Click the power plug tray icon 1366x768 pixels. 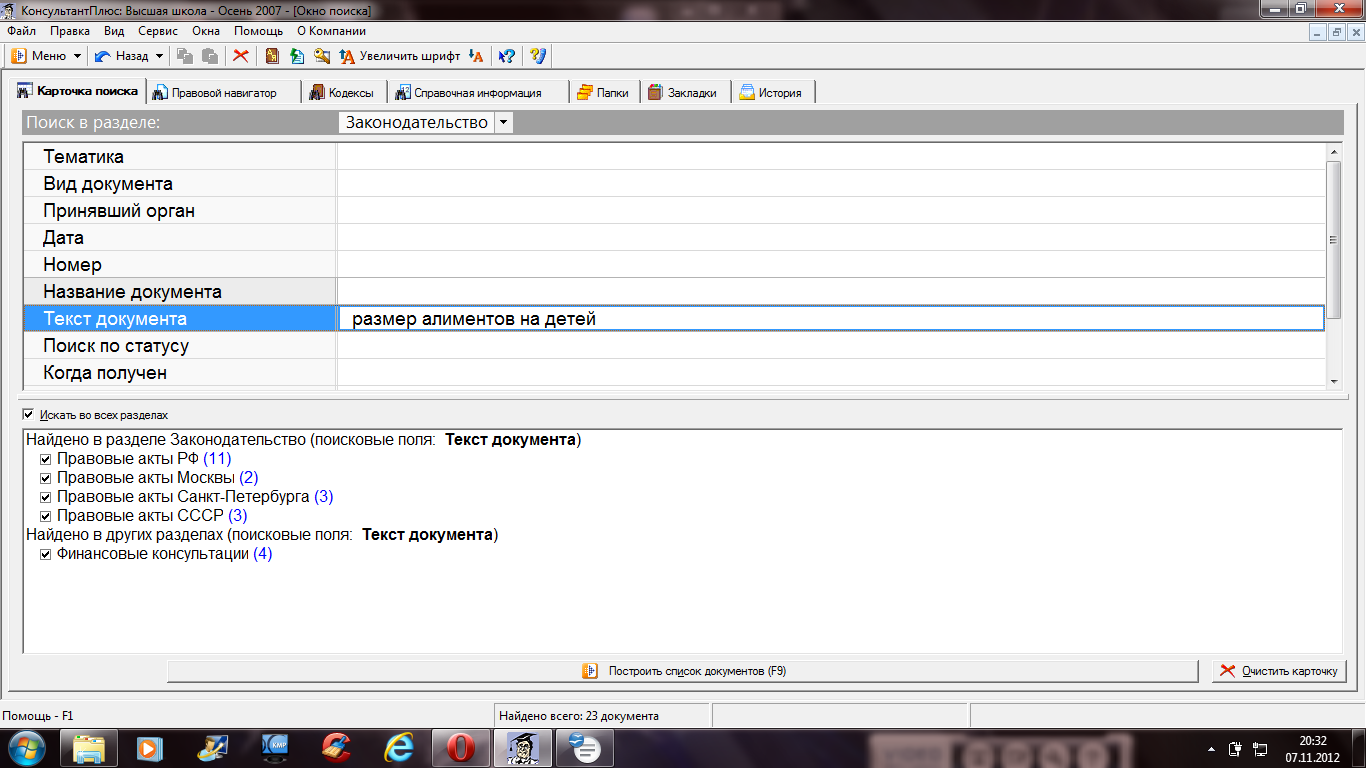(x=1234, y=748)
